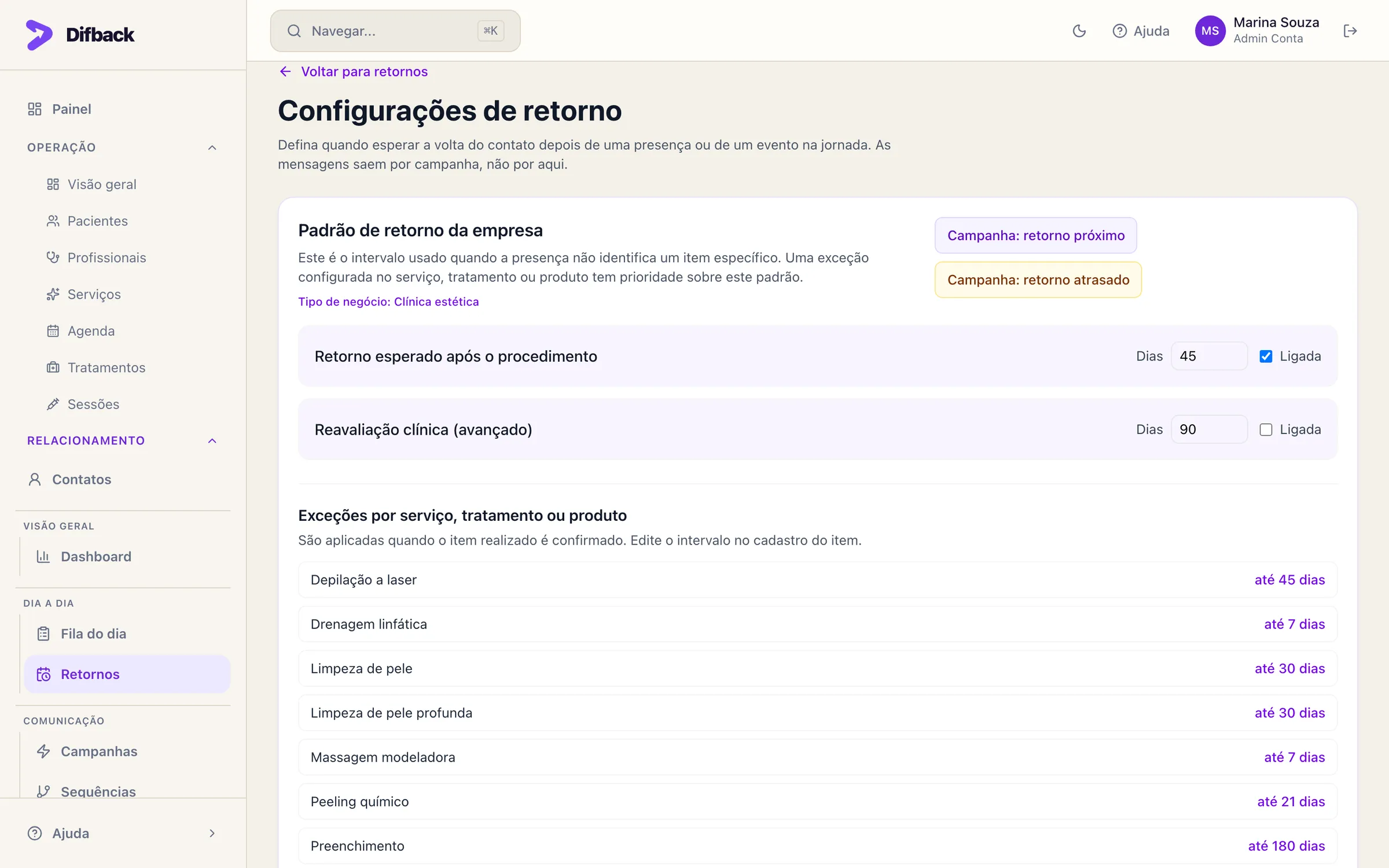Click Ajuda in top bar
The image size is (1389, 868).
1141,31
